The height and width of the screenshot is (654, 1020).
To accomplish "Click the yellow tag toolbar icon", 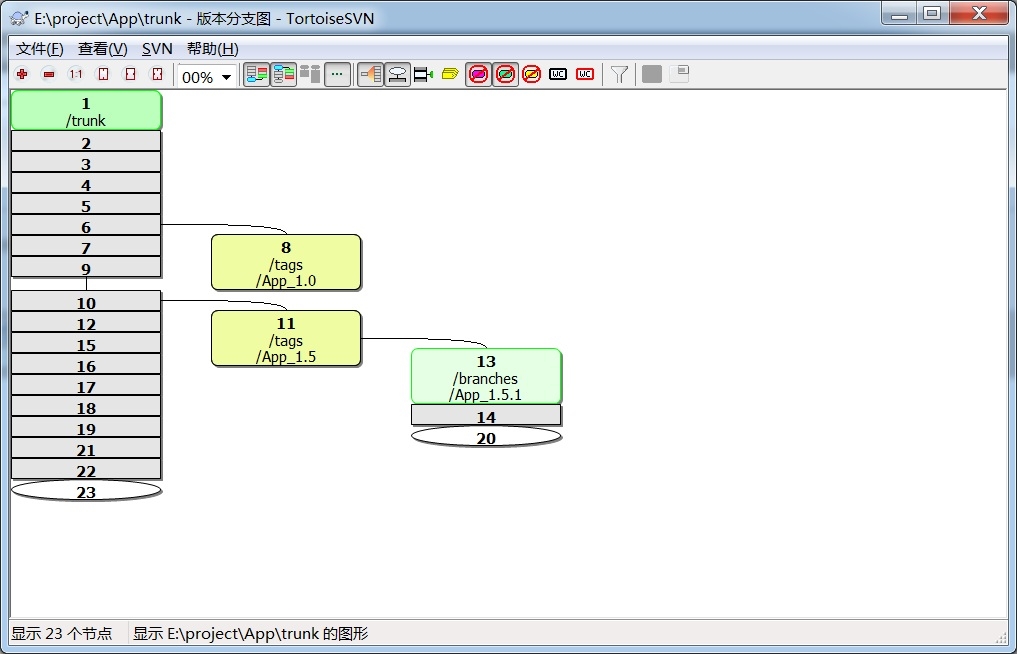I will click(450, 74).
